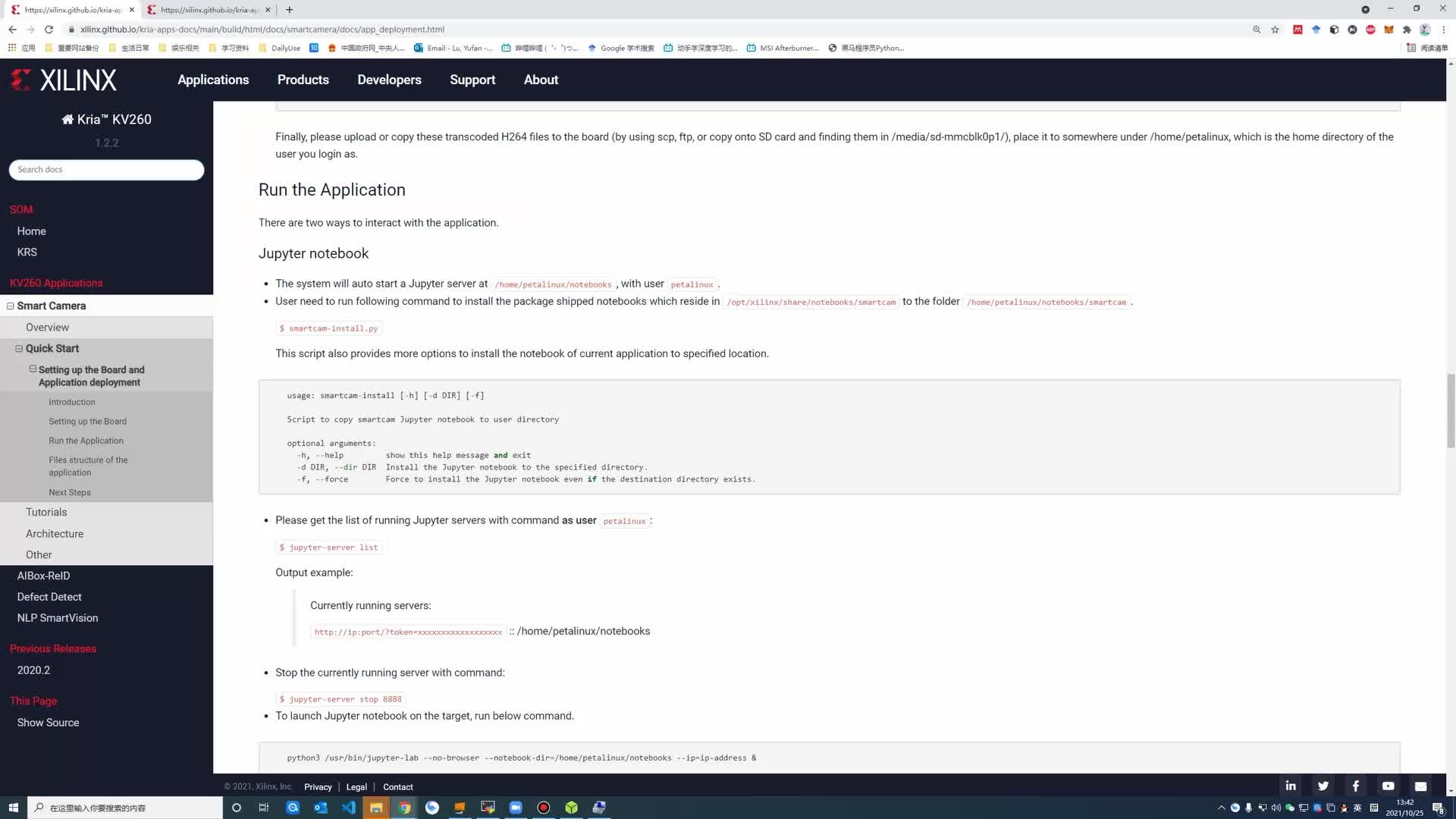The width and height of the screenshot is (1456, 819).
Task: Click the Facebook icon in footer
Action: coord(1357,786)
